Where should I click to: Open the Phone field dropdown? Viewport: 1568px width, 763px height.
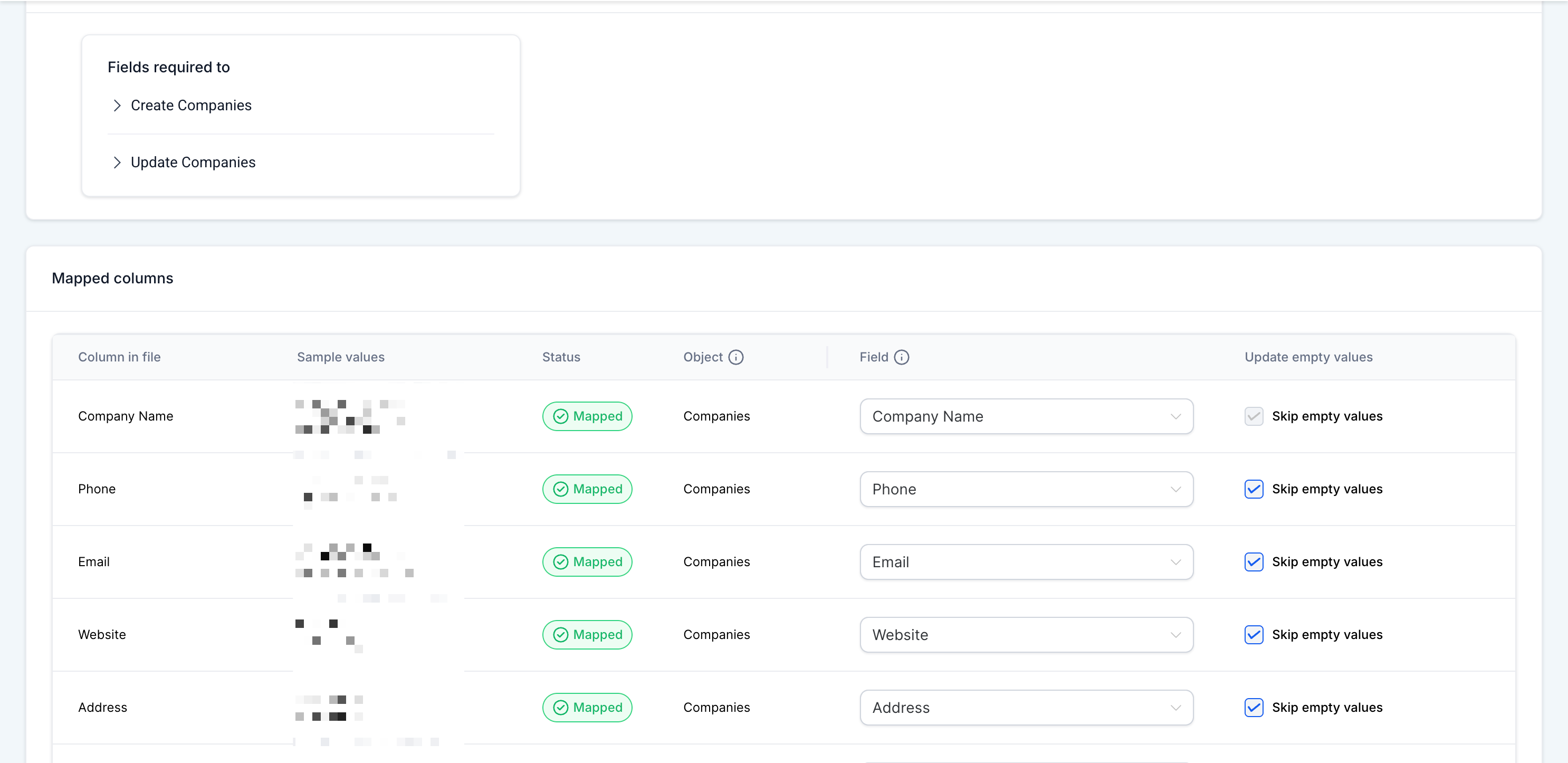pyautogui.click(x=1026, y=489)
